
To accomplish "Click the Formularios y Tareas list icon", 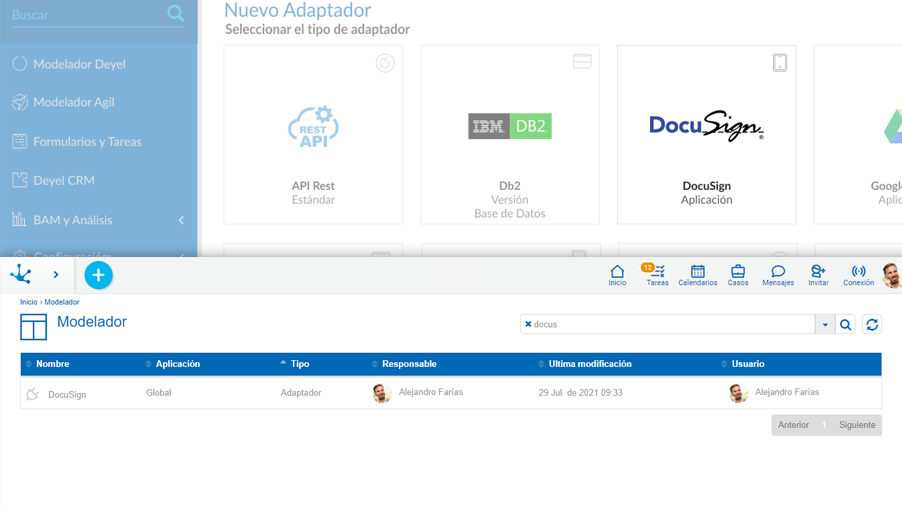I will (20, 141).
